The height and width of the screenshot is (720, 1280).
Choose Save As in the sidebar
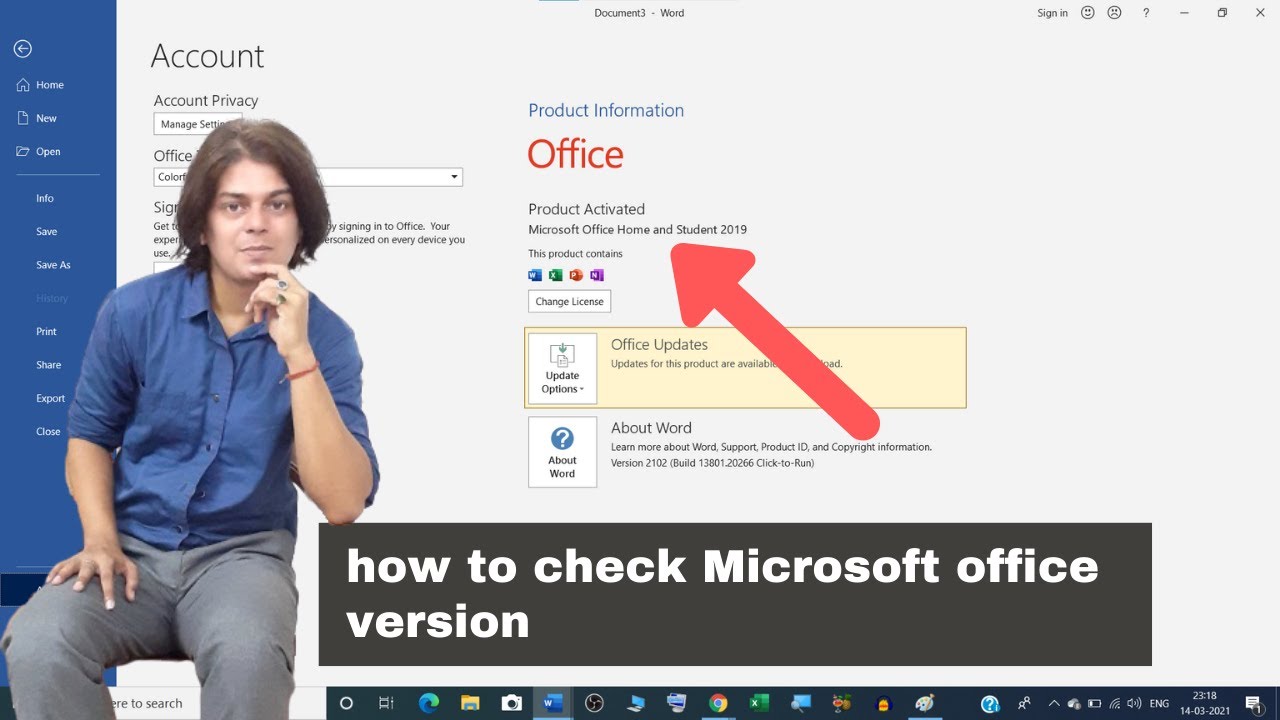click(53, 265)
